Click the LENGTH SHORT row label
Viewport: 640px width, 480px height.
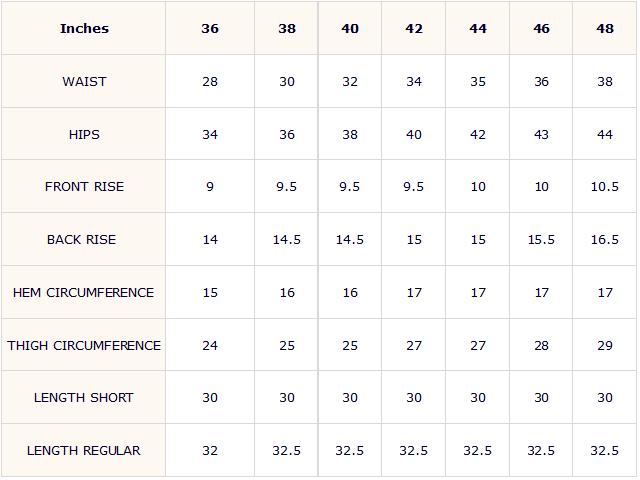[x=84, y=397]
